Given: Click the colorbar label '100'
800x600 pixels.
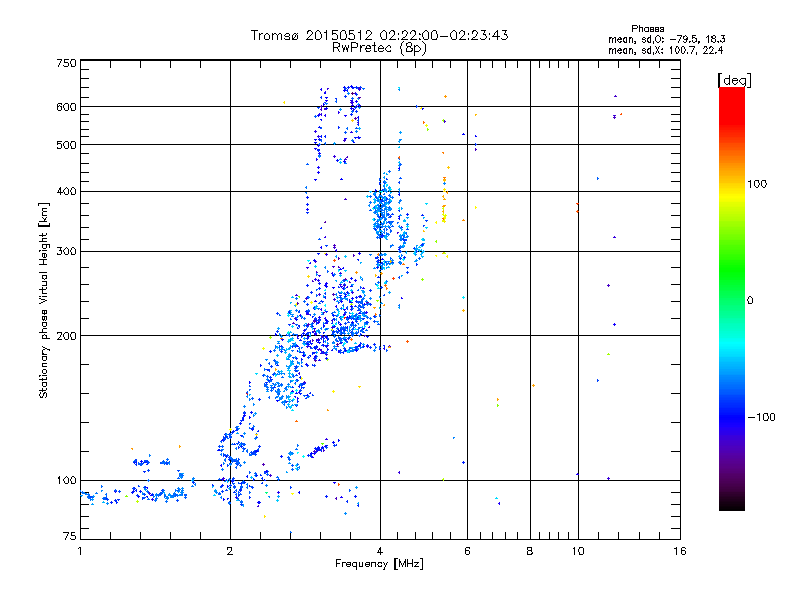Looking at the screenshot, I should (757, 184).
